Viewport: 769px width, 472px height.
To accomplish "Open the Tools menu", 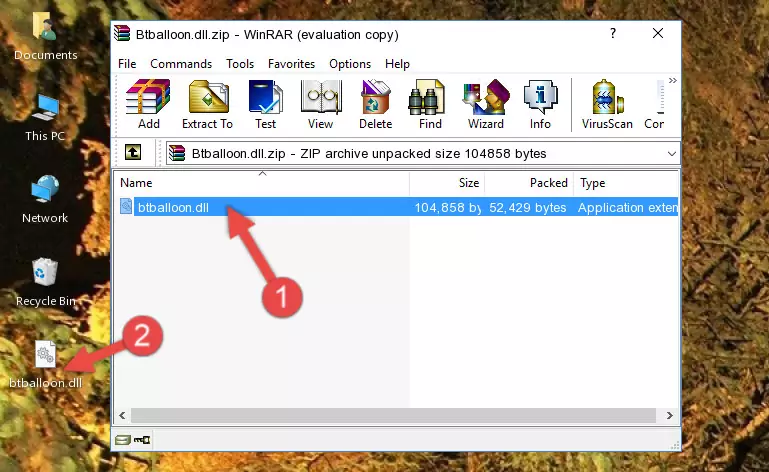I will (240, 64).
